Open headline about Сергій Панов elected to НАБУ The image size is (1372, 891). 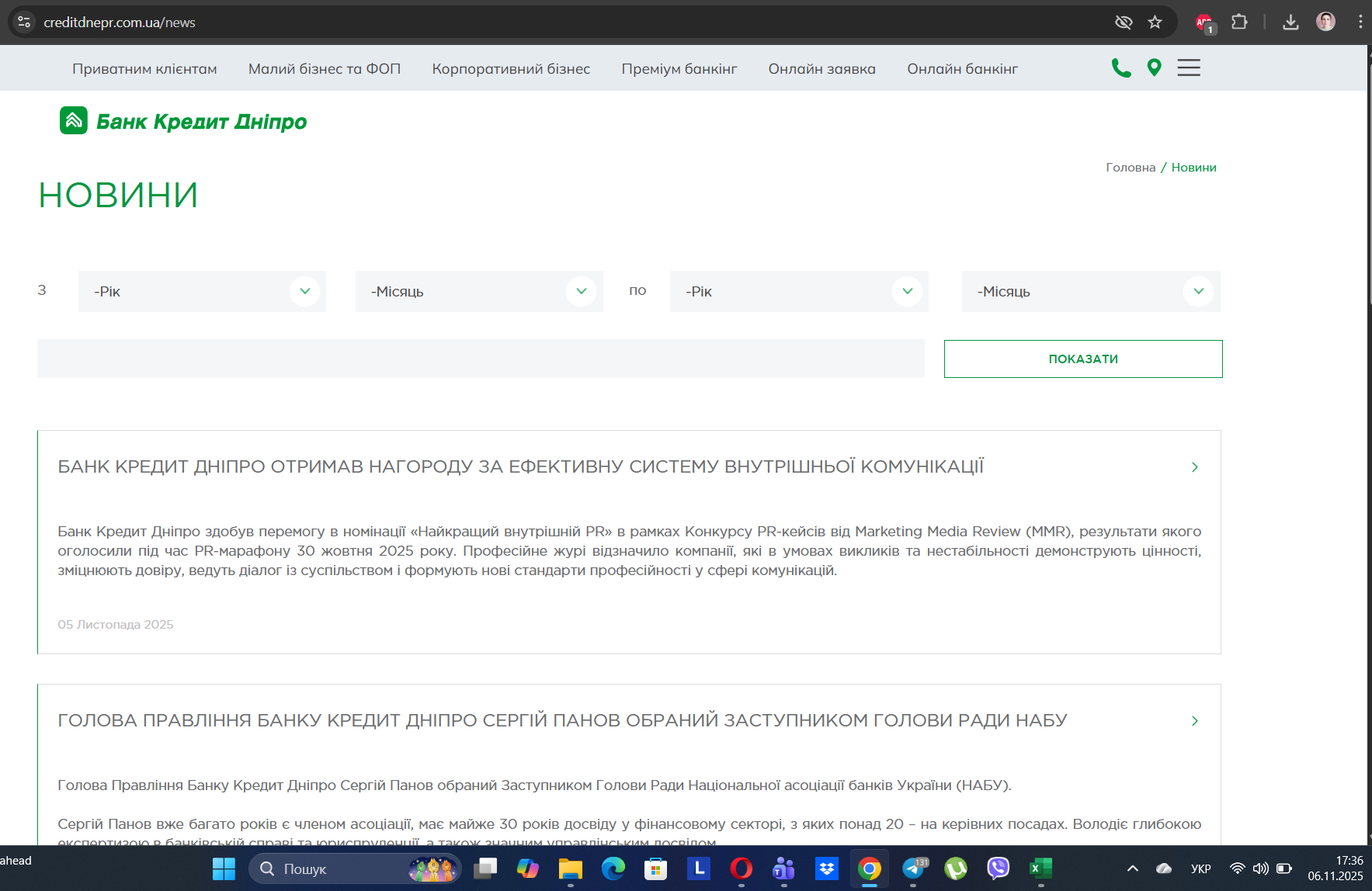tap(562, 720)
